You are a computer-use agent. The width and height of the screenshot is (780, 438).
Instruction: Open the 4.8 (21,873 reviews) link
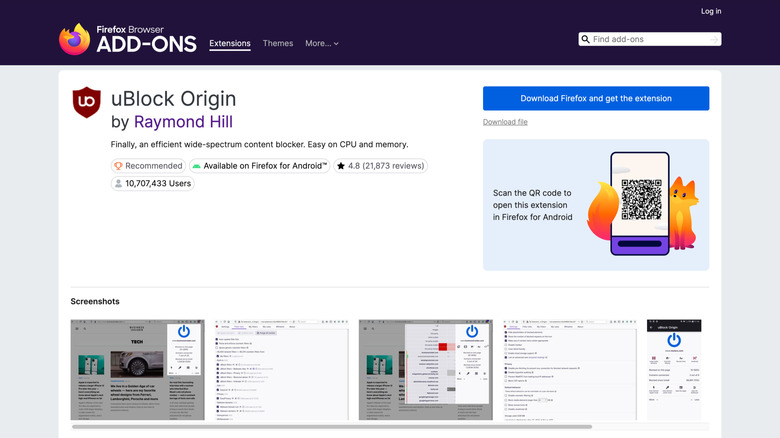tap(381, 166)
